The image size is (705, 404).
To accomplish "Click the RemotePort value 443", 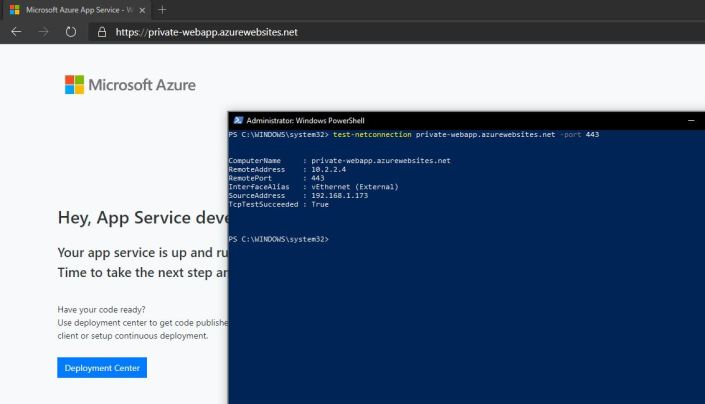I will [317, 178].
